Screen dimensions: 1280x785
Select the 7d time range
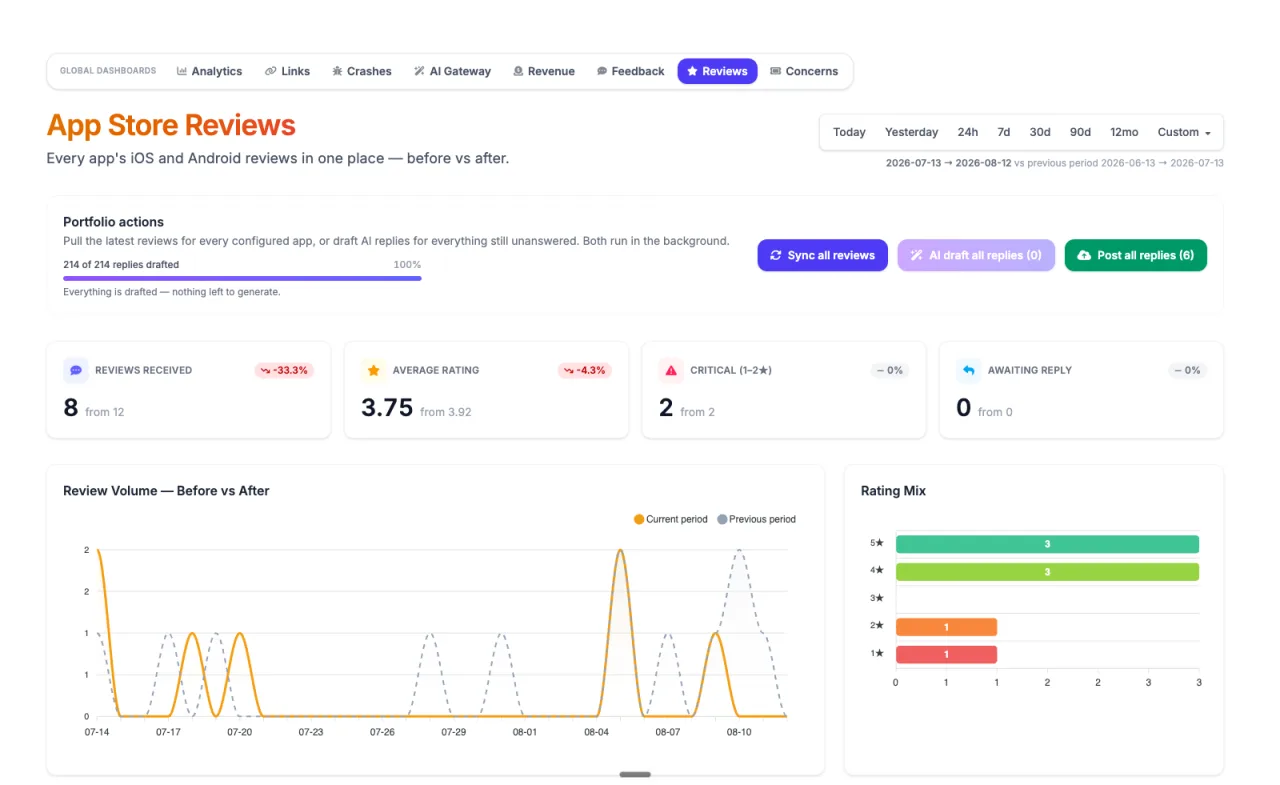[1004, 132]
